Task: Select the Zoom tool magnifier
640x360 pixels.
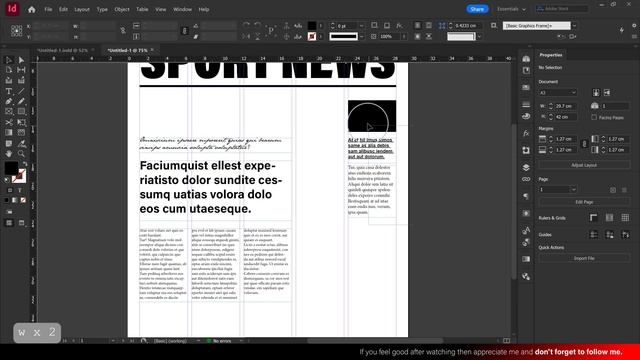Action: [x=21, y=153]
